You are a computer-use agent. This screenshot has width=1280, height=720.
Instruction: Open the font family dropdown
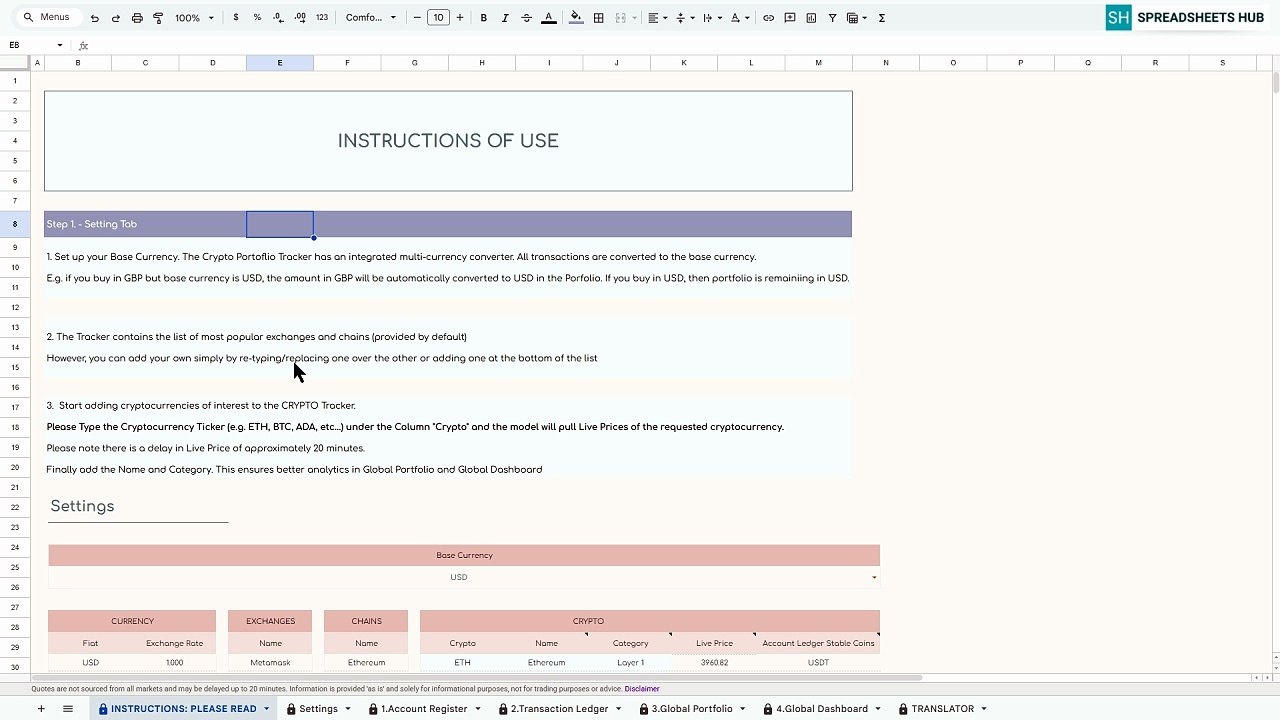pyautogui.click(x=371, y=18)
